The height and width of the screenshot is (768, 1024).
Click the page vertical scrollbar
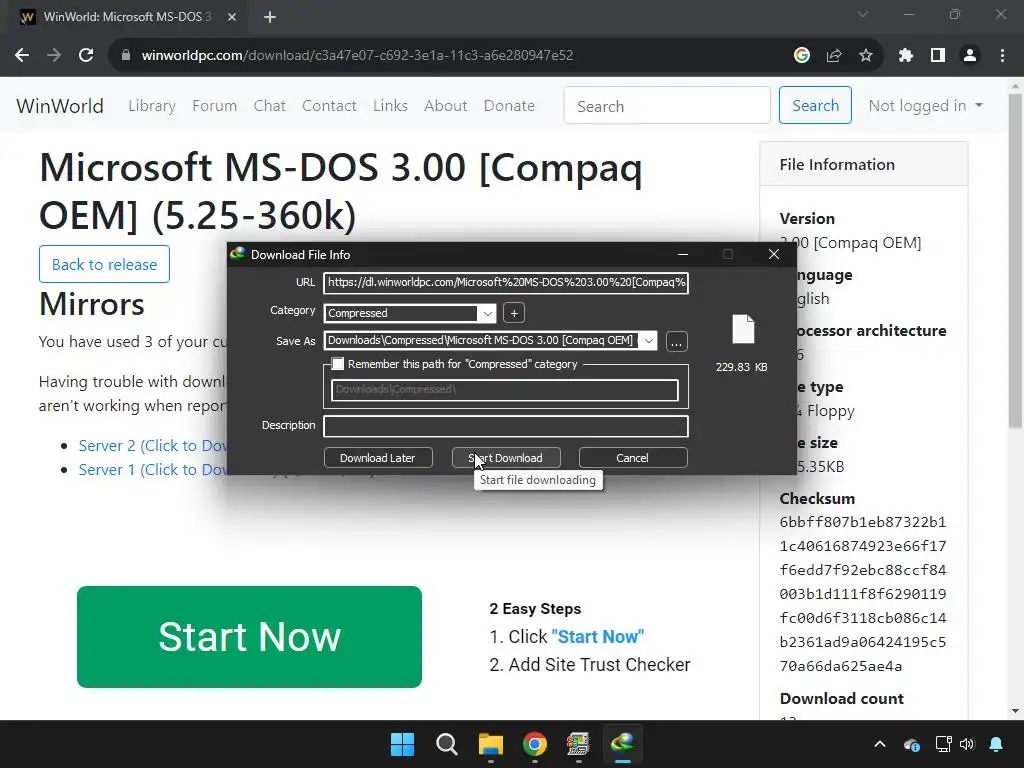point(1015,261)
